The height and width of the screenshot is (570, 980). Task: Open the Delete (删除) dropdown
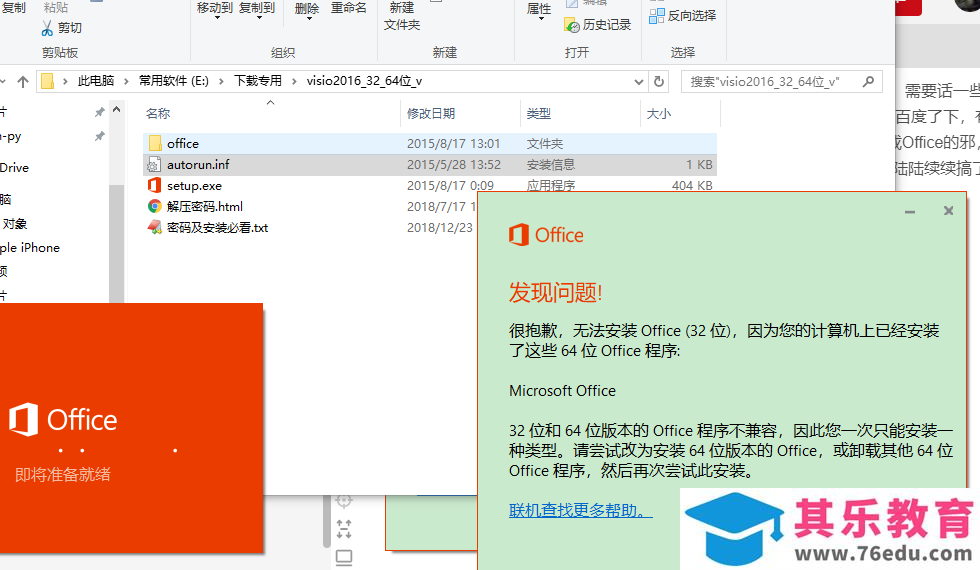[307, 10]
